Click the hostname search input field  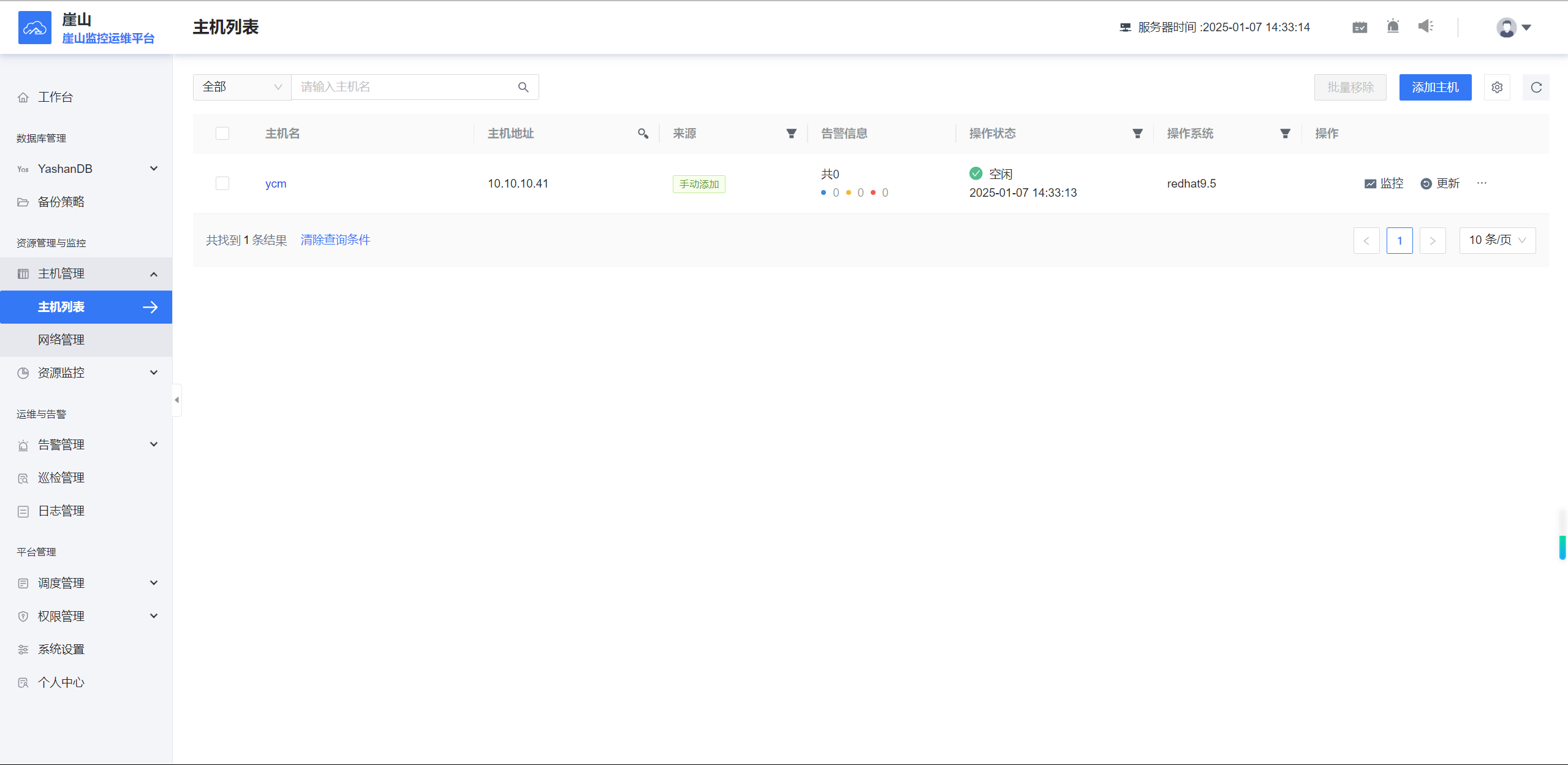point(404,87)
